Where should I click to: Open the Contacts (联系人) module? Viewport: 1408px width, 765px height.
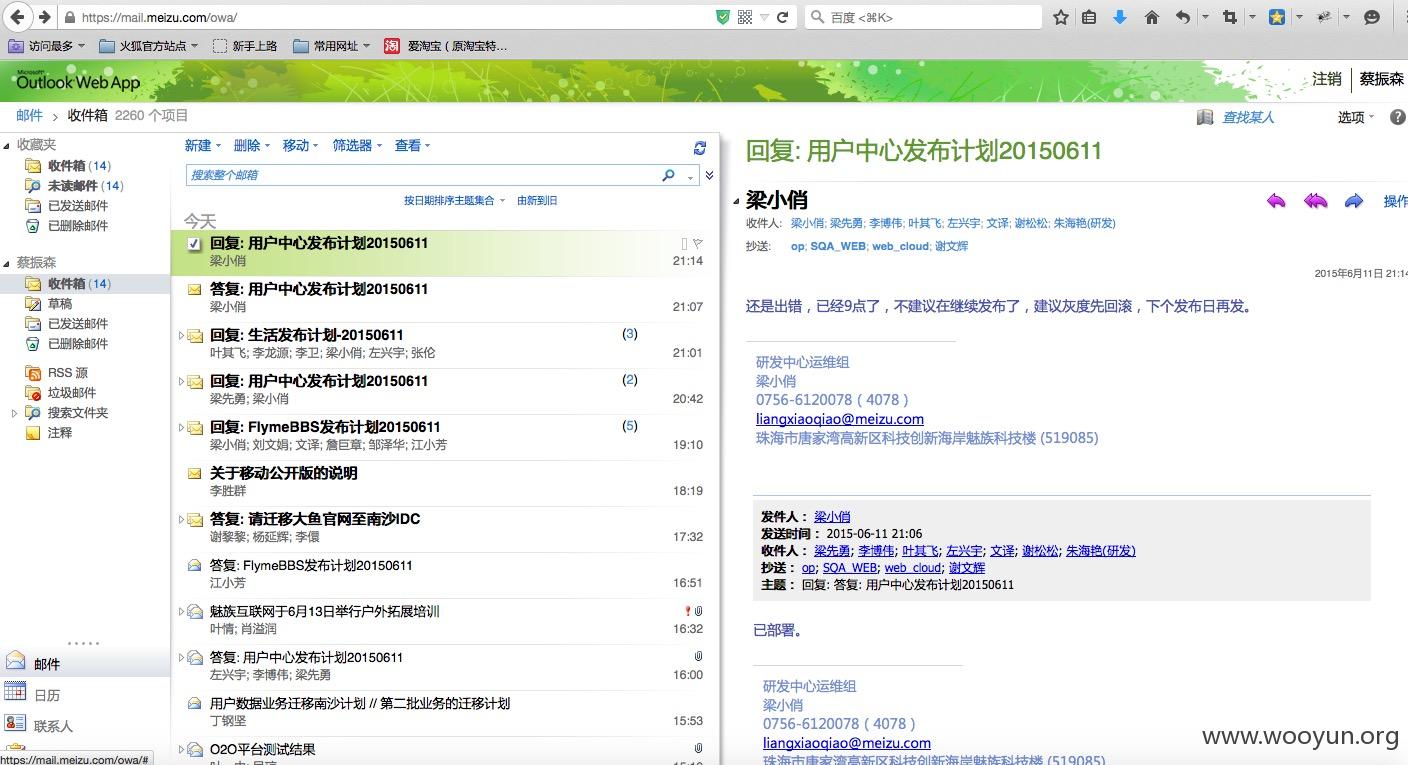(x=85, y=725)
